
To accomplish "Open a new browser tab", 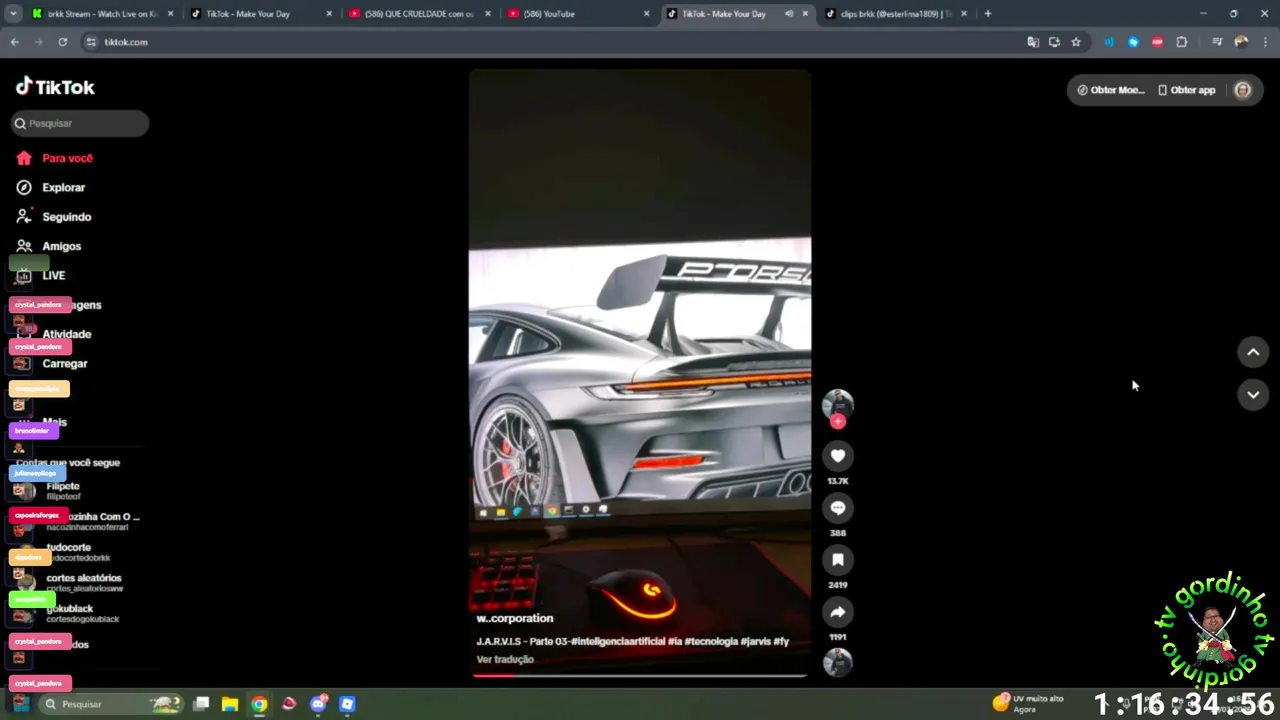I will click(x=988, y=14).
